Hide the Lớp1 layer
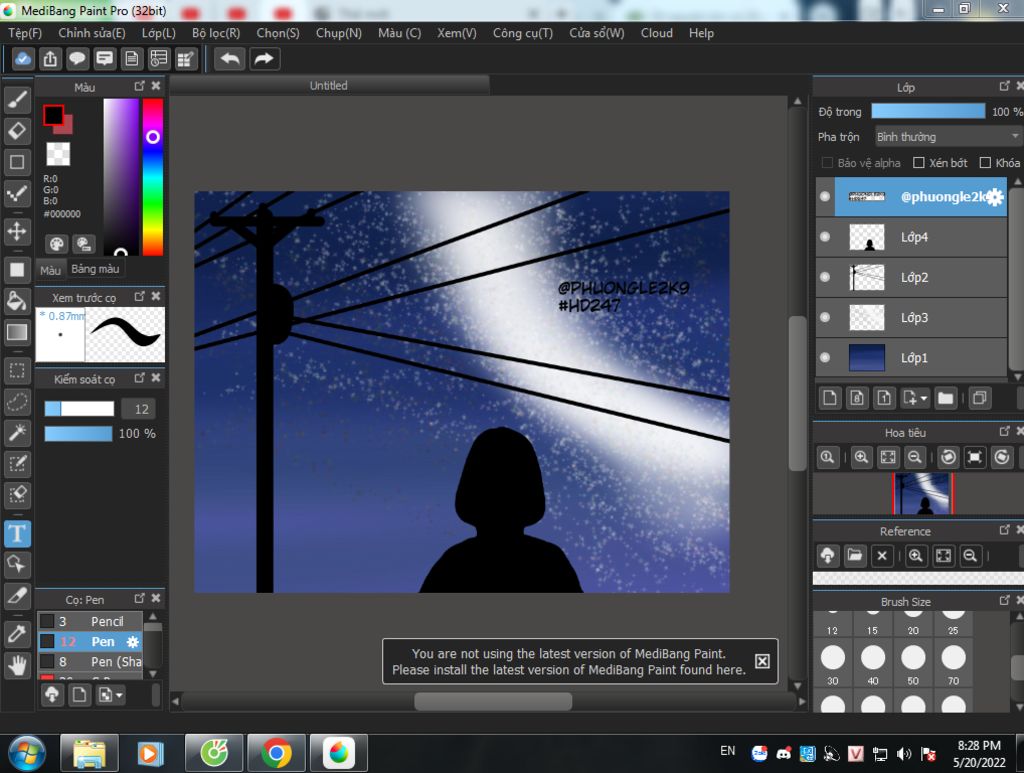This screenshot has height=773, width=1024. 825,357
